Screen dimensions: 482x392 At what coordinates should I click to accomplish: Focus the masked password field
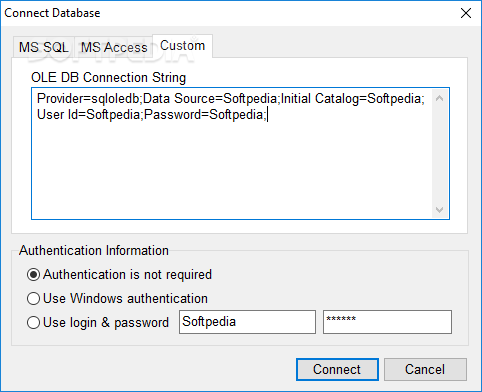[x=387, y=322]
